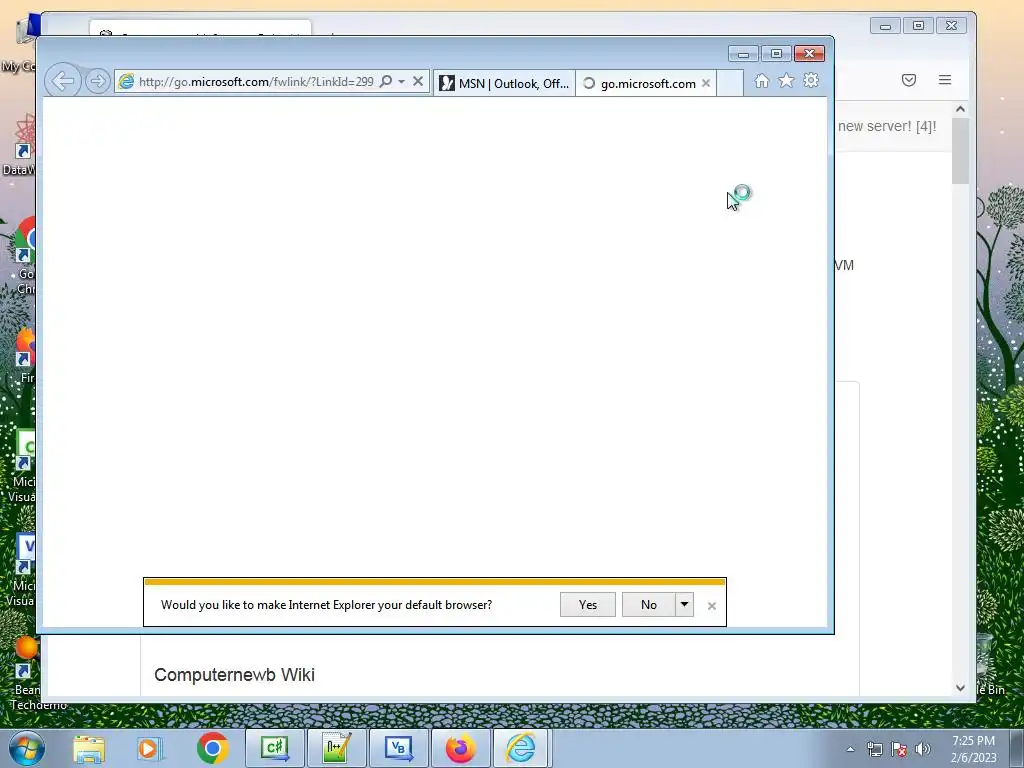Open the Windows Start menu

tap(26, 748)
